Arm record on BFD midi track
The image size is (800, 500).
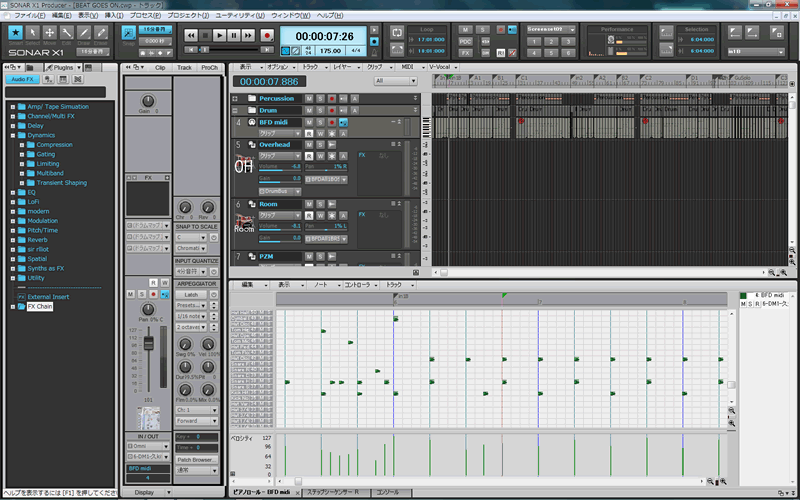point(332,122)
